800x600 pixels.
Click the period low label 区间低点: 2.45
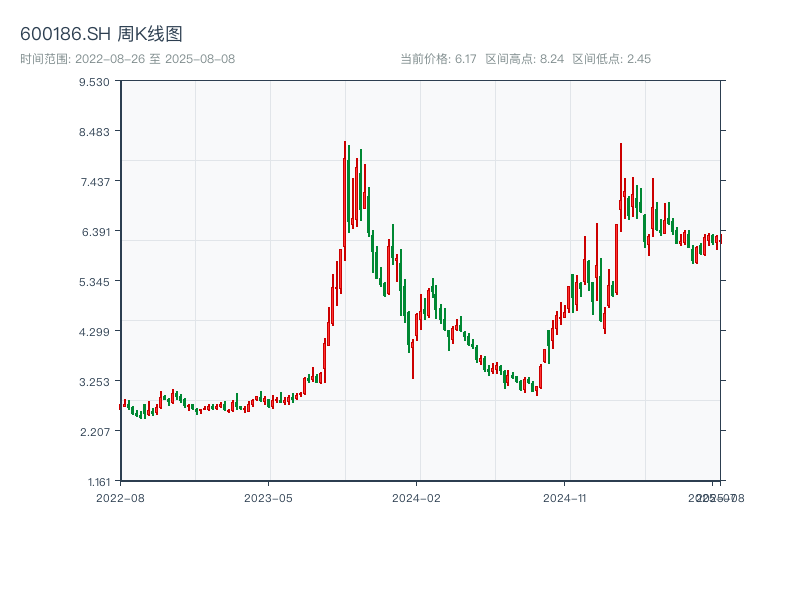click(611, 59)
